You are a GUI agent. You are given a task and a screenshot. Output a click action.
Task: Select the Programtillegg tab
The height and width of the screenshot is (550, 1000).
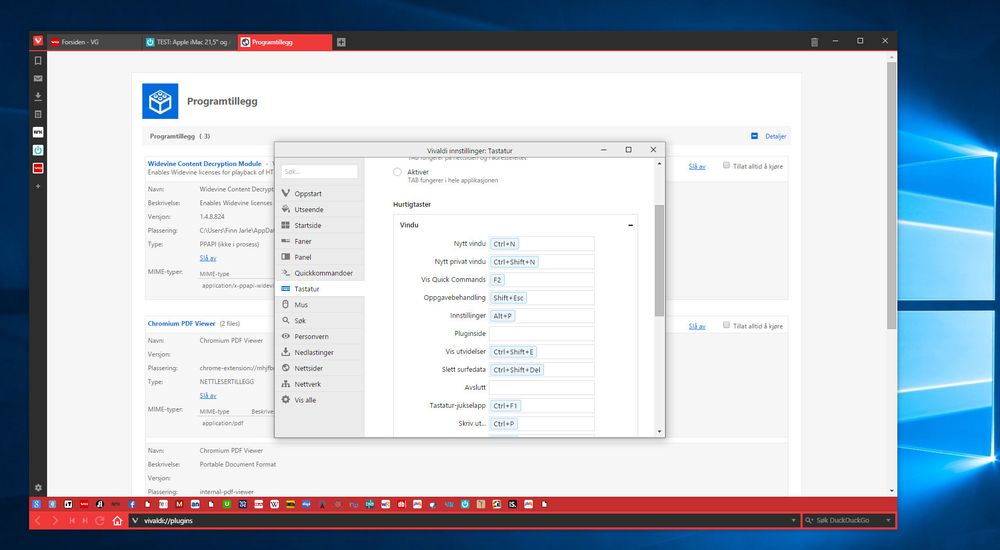[284, 42]
